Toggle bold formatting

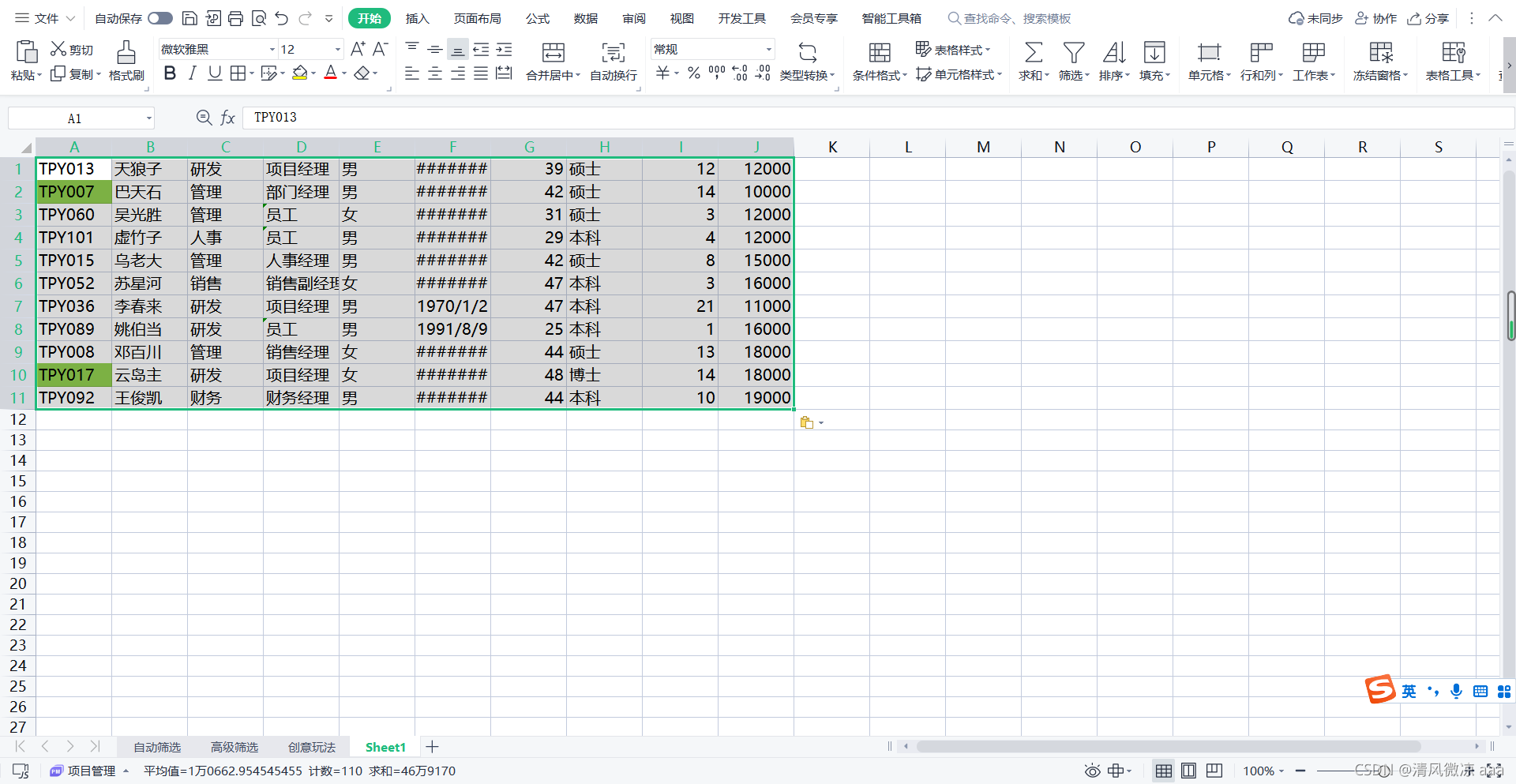170,73
